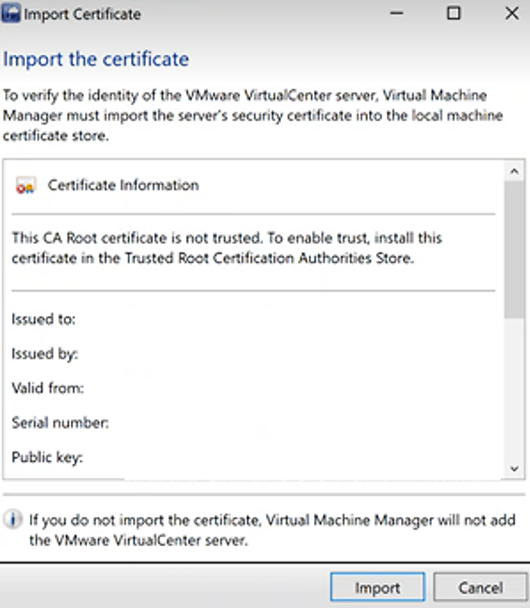Click the Certificate Information heading text
Screen dimensions: 530x608
click(123, 185)
